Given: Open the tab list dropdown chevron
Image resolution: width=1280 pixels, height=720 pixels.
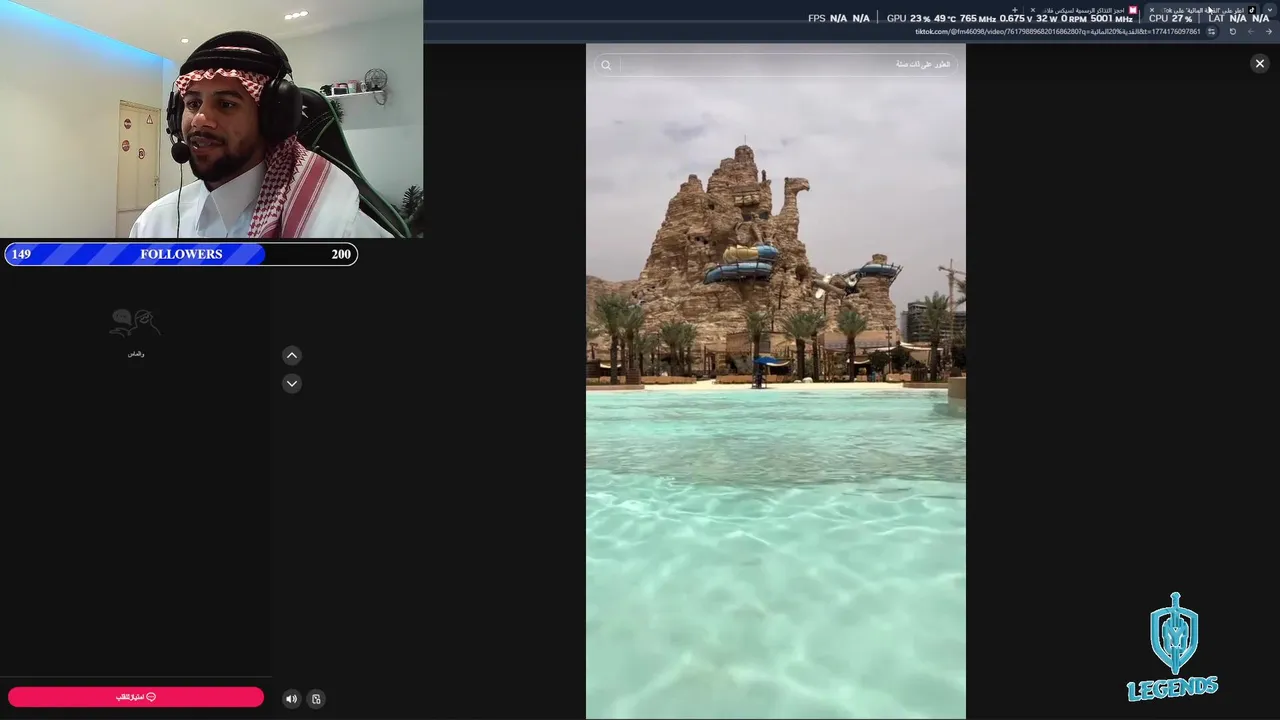Looking at the screenshot, I should 1270,10.
